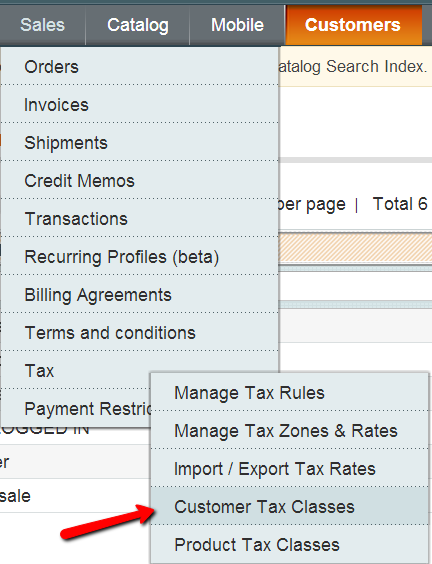Choose Orders from the Sales menu

[x=140, y=67]
